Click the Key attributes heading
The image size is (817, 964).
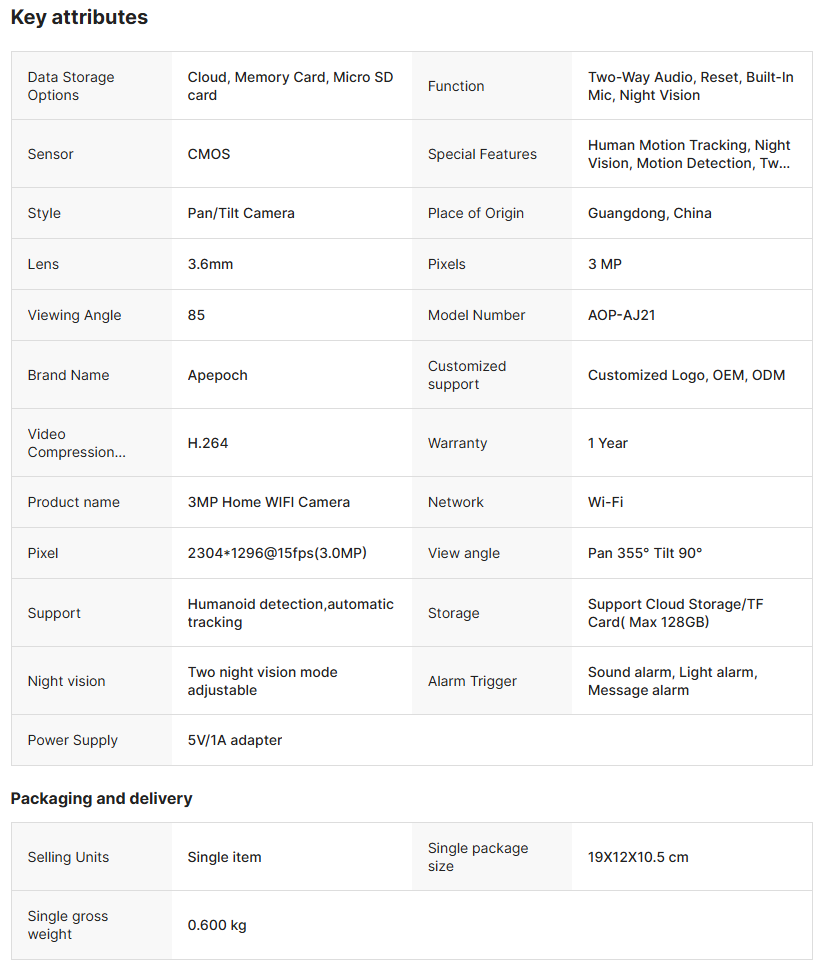coord(79,17)
